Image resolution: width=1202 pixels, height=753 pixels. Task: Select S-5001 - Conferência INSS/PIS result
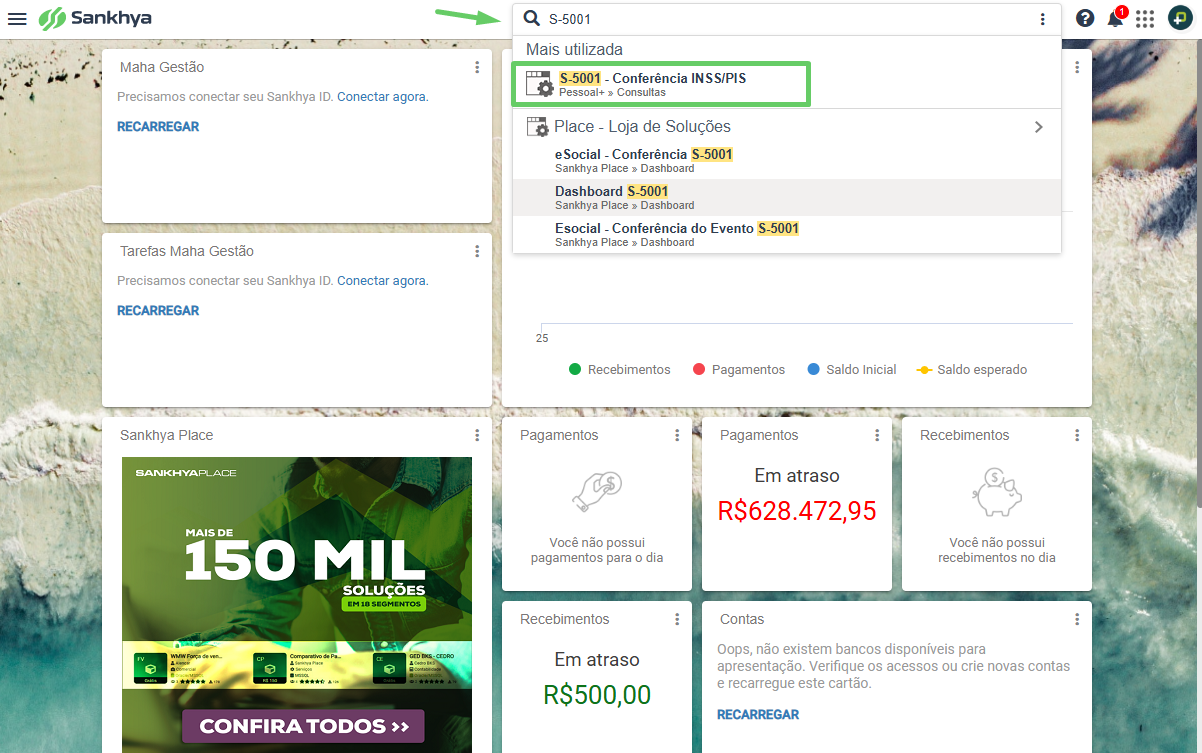click(660, 84)
